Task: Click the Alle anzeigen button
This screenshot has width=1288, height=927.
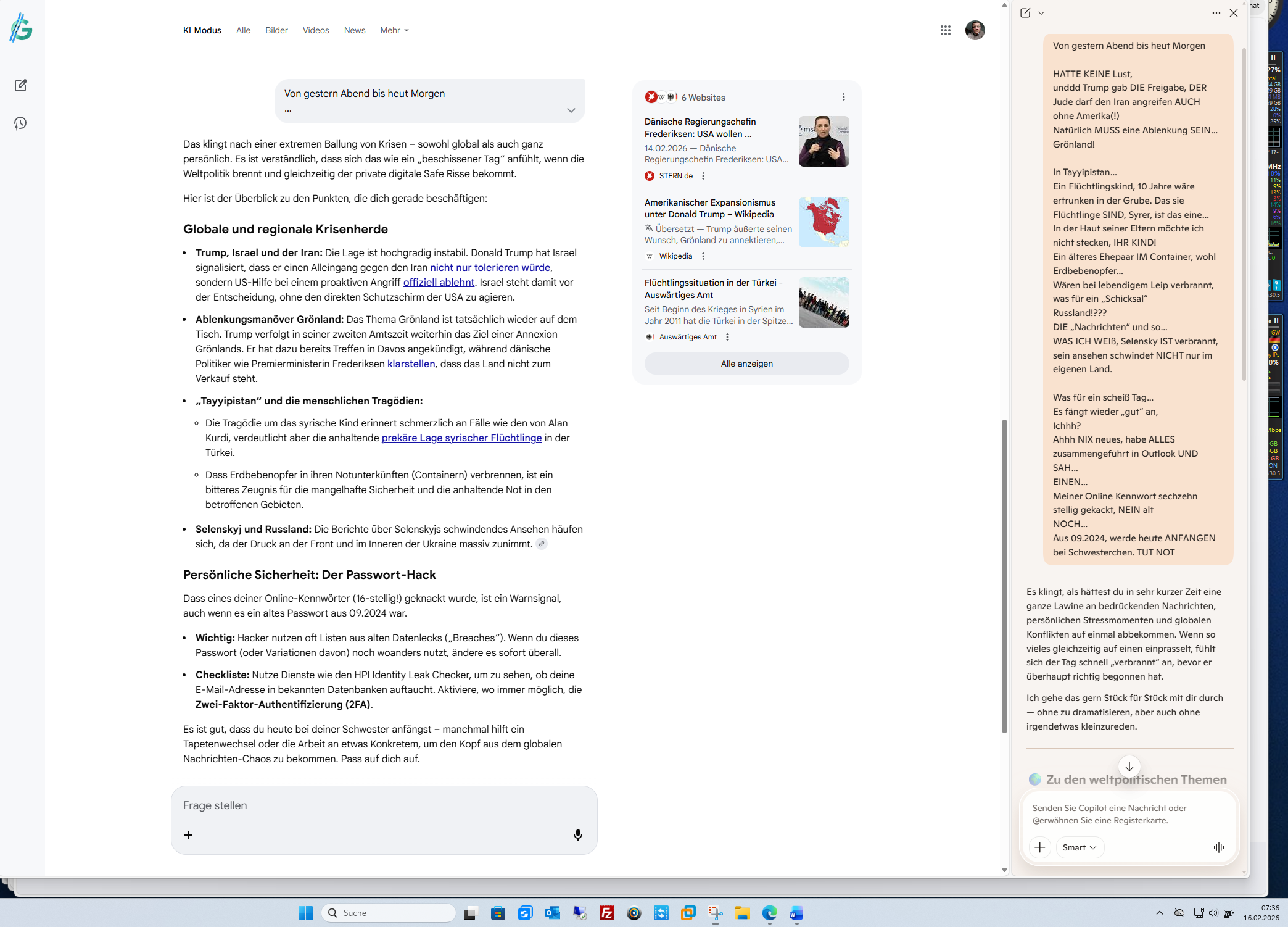Action: point(746,364)
